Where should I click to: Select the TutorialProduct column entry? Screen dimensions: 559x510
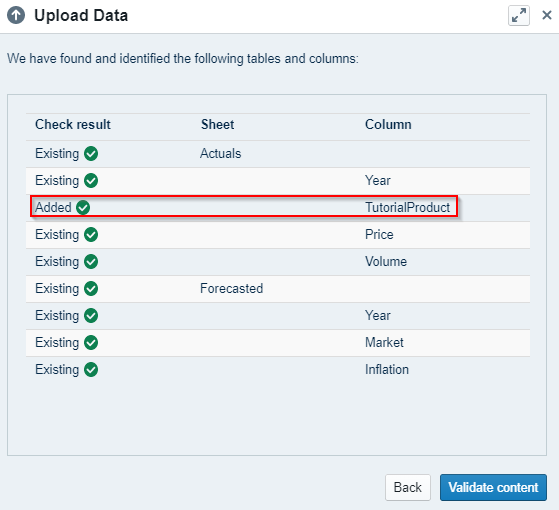click(x=407, y=207)
